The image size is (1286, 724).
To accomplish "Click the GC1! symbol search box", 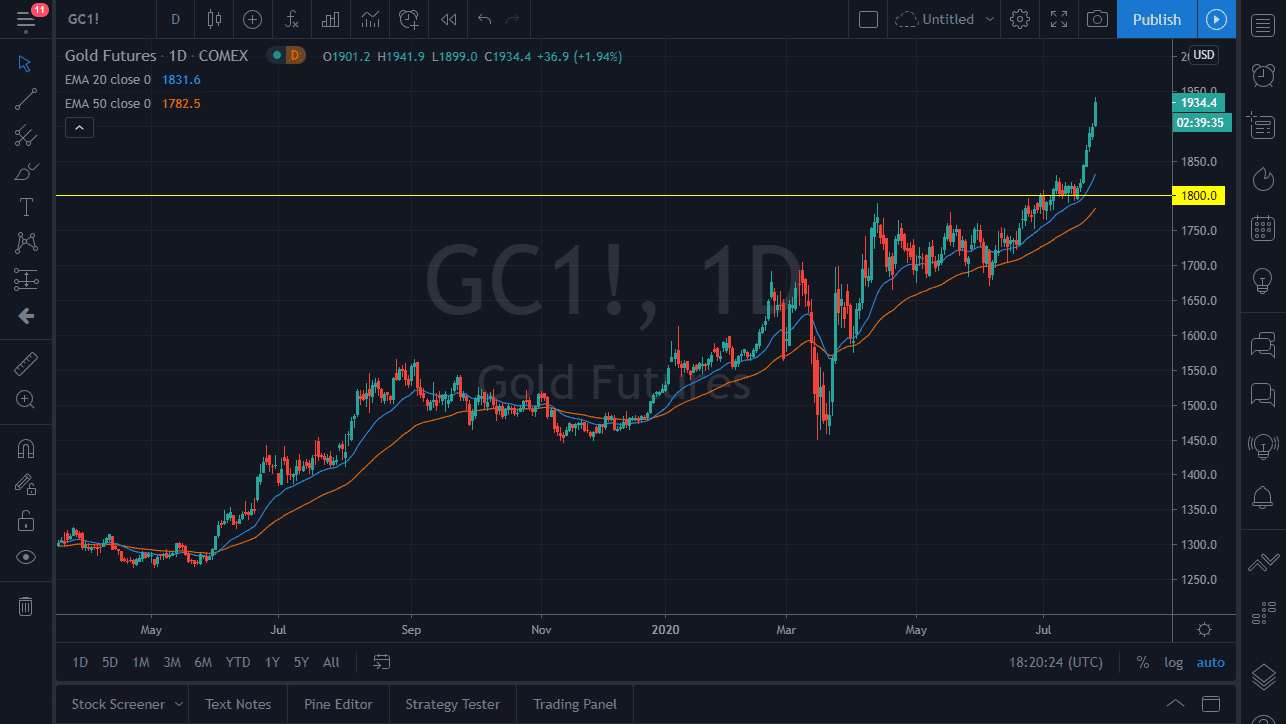I will pyautogui.click(x=105, y=19).
